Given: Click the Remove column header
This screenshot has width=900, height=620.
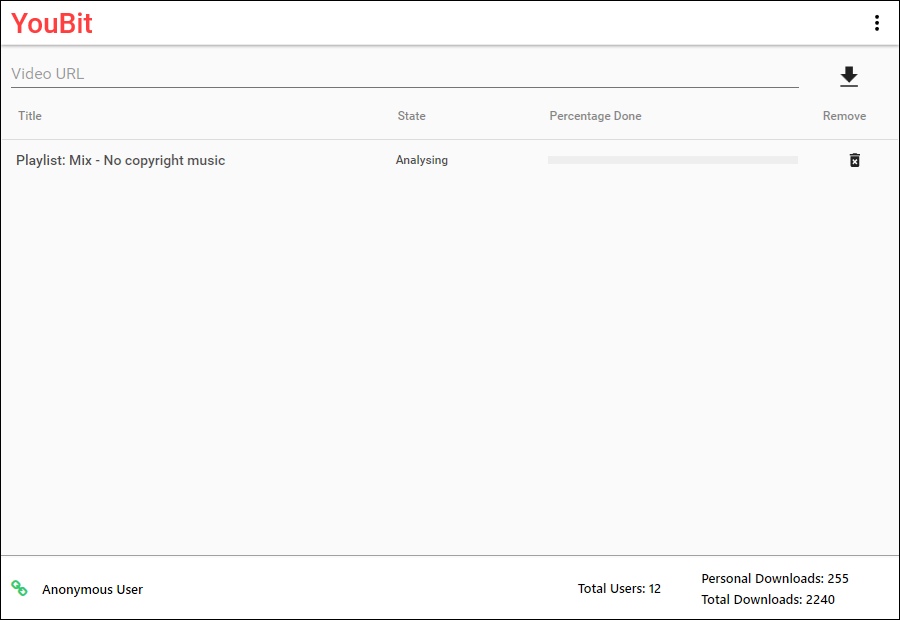Looking at the screenshot, I should 844,116.
